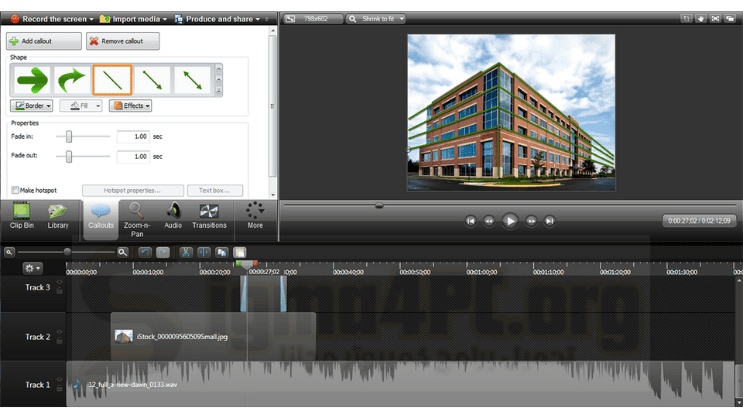The image size is (743, 418).
Task: Toggle the lock icon on Track 2
Action: [x=59, y=343]
